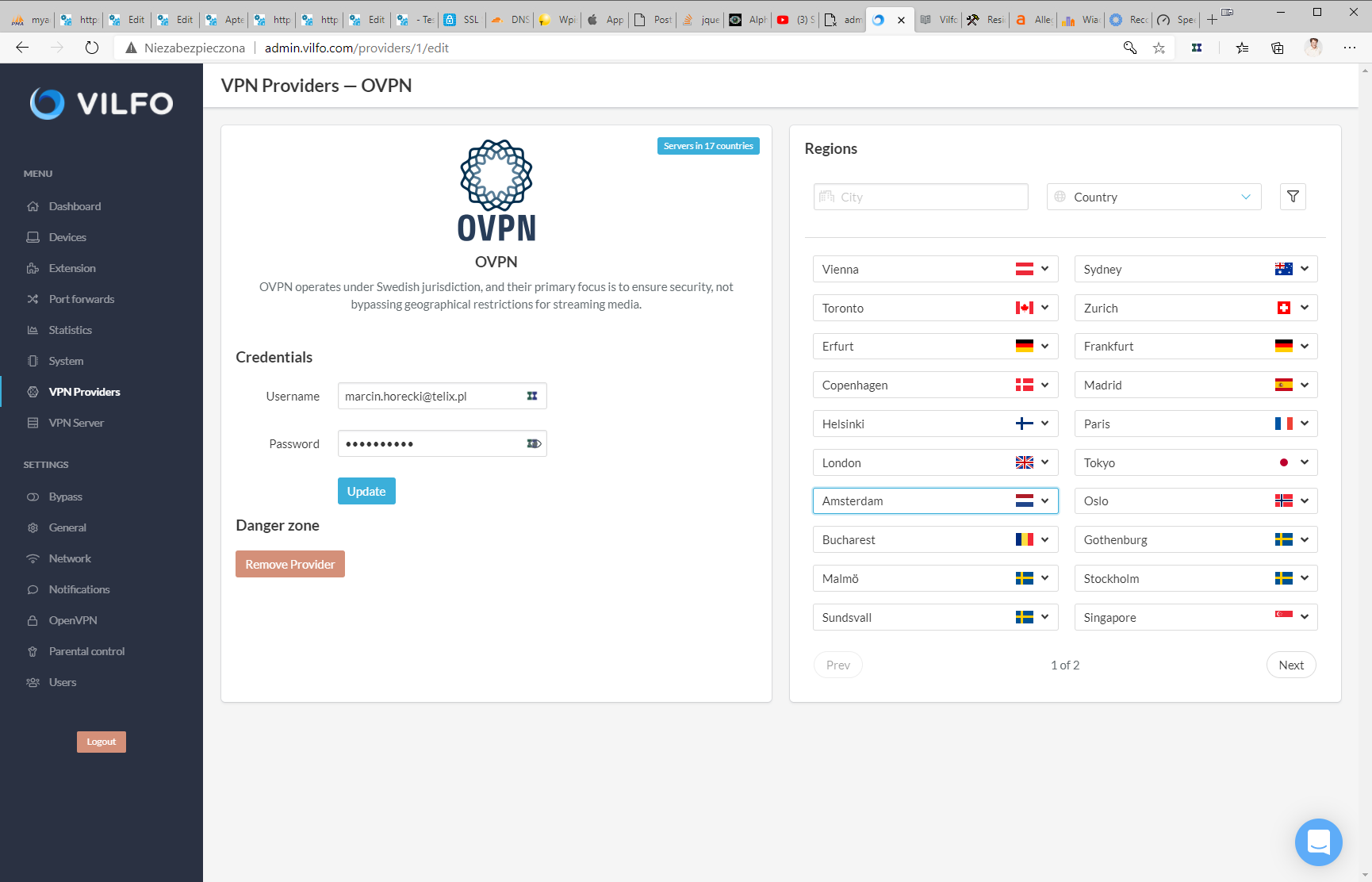Click the VPN Providers globe icon
This screenshot has height=882, width=1372.
[33, 392]
